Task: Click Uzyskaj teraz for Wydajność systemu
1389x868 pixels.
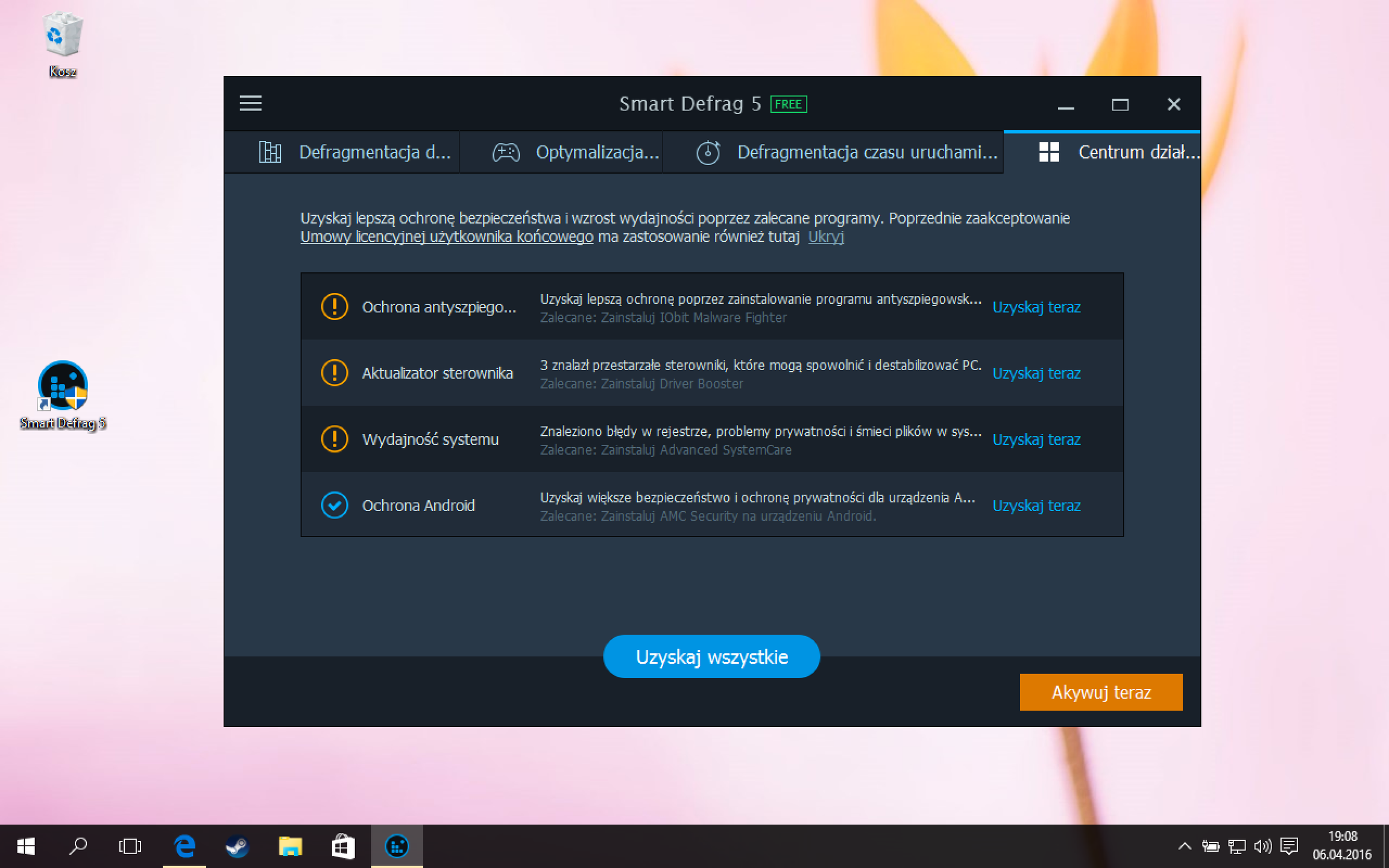Action: (1036, 439)
